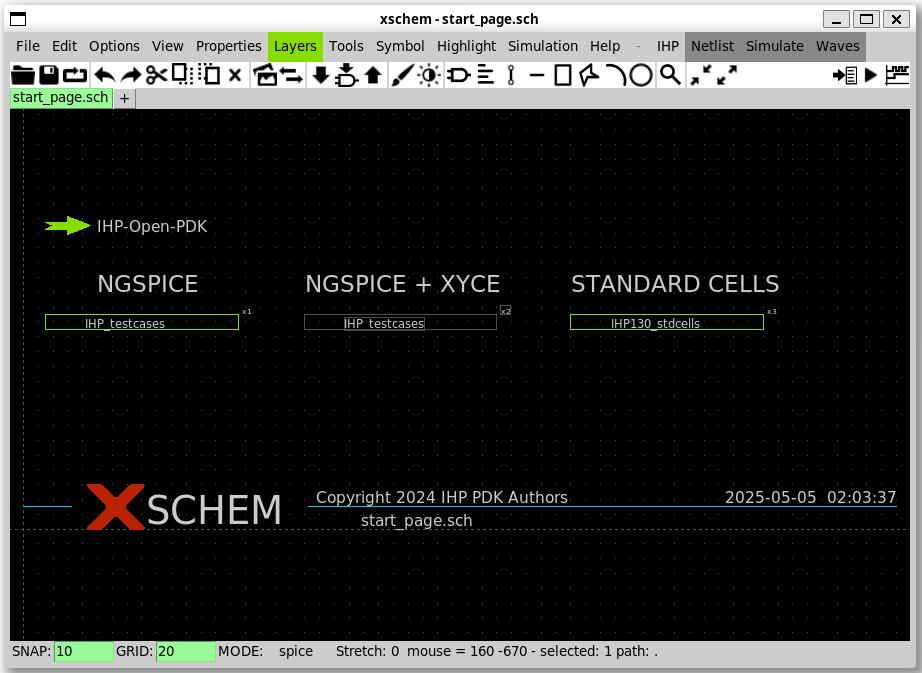Screen dimensions: 922x673
Task: Toggle the Netlist button
Action: tap(712, 46)
